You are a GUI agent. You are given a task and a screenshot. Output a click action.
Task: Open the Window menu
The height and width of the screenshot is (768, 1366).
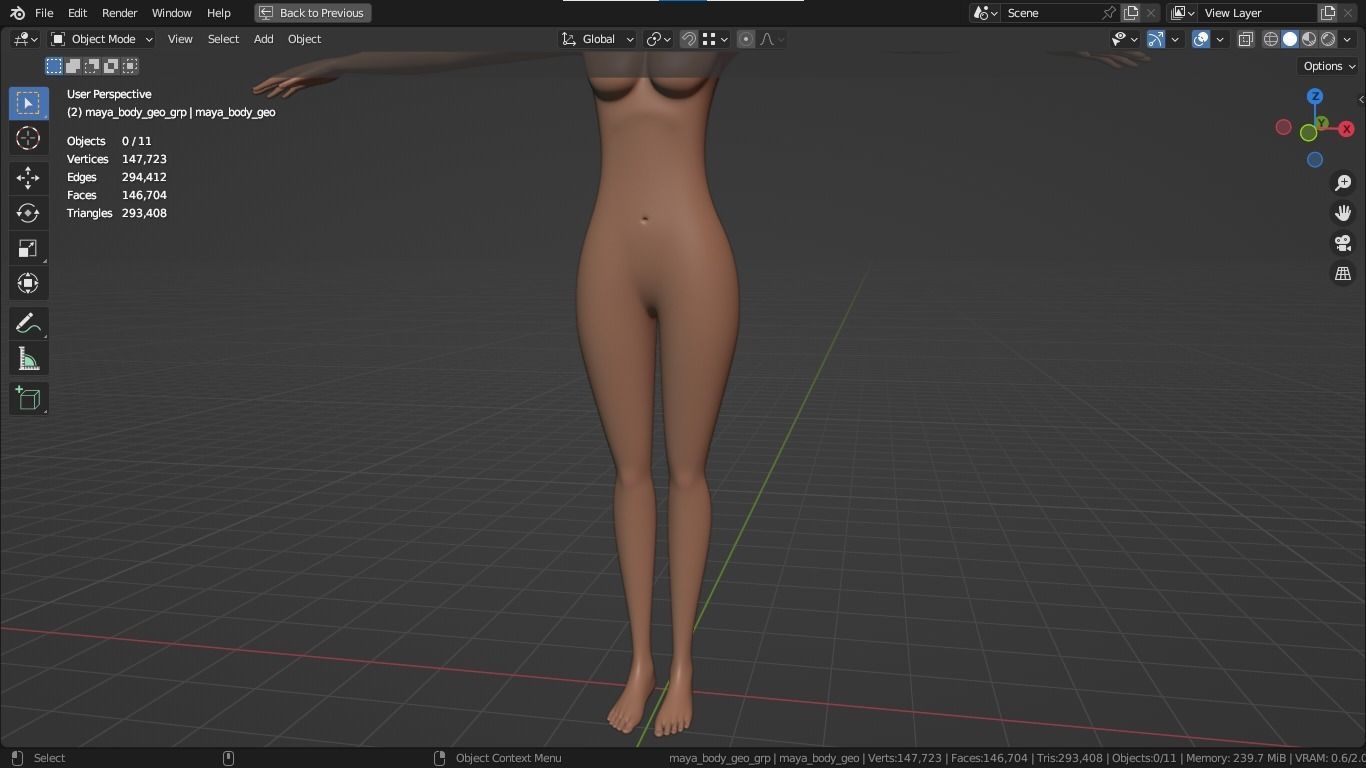(x=171, y=13)
